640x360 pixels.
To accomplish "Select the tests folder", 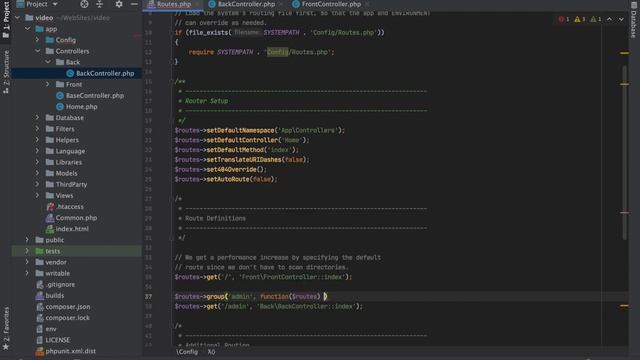I will 52,251.
